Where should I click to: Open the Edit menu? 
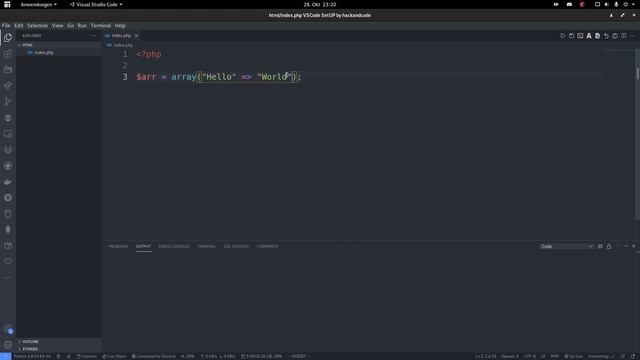19,25
